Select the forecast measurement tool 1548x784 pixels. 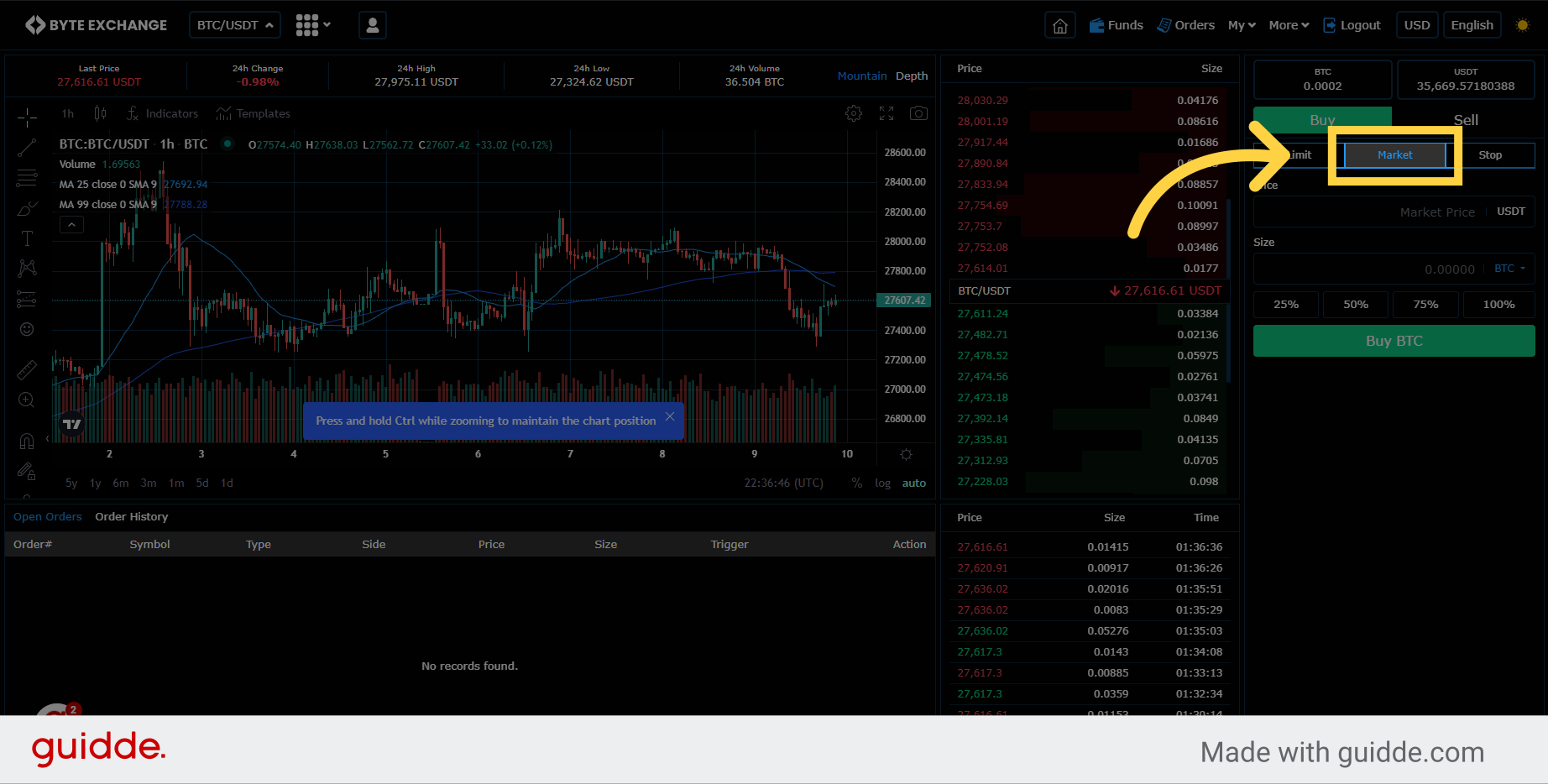(x=27, y=299)
